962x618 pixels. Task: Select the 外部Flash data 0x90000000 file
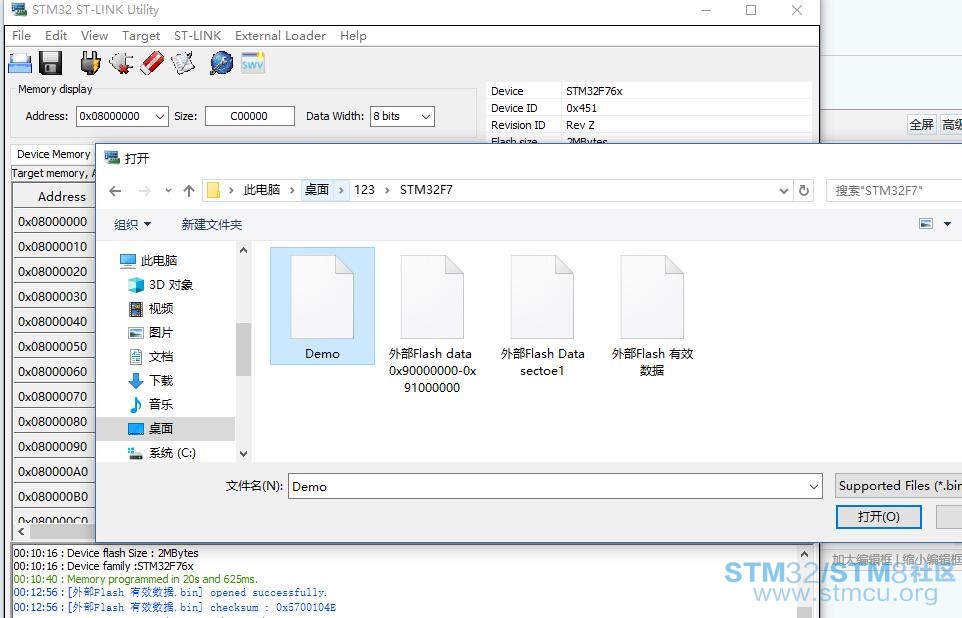click(432, 324)
